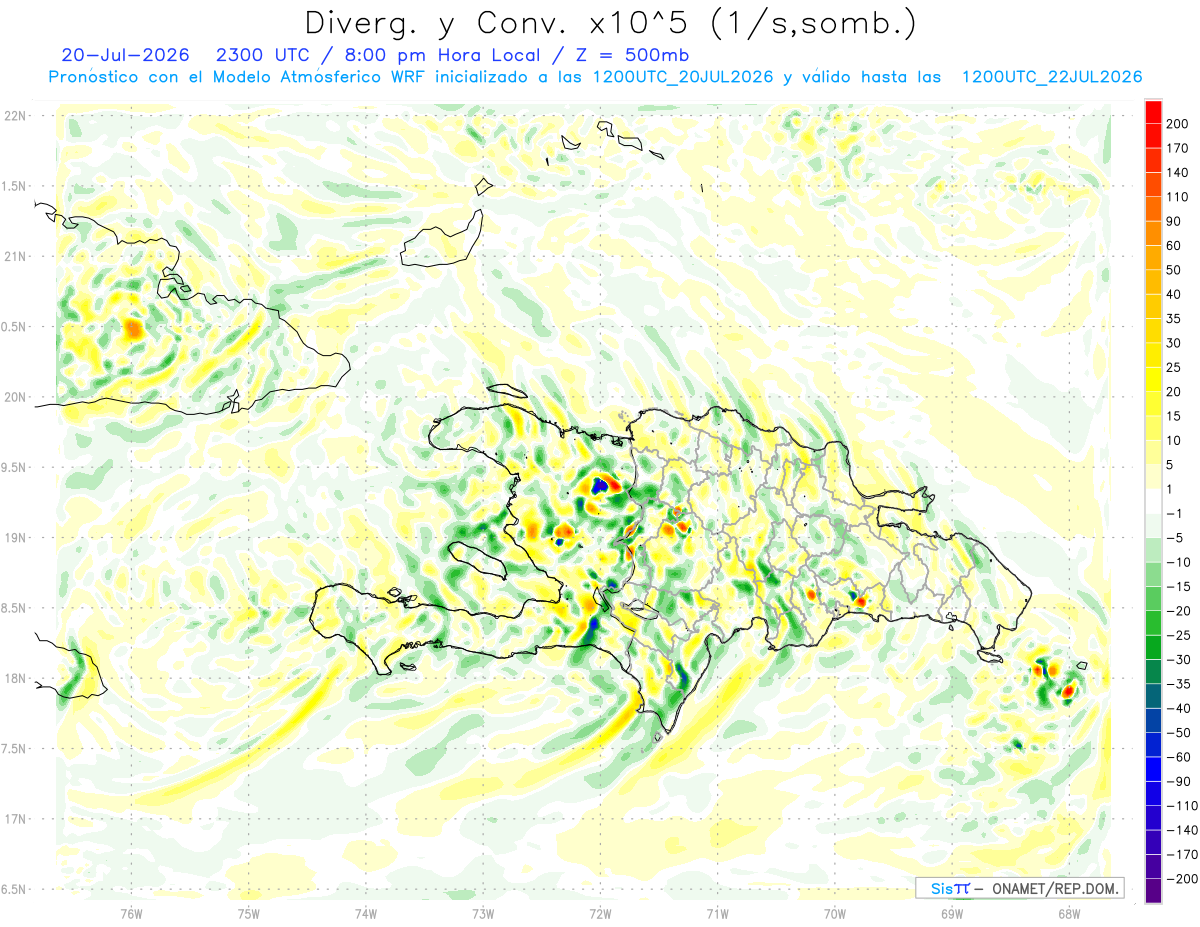
Task: Click the '73W' longitude label
Action: click(x=483, y=912)
